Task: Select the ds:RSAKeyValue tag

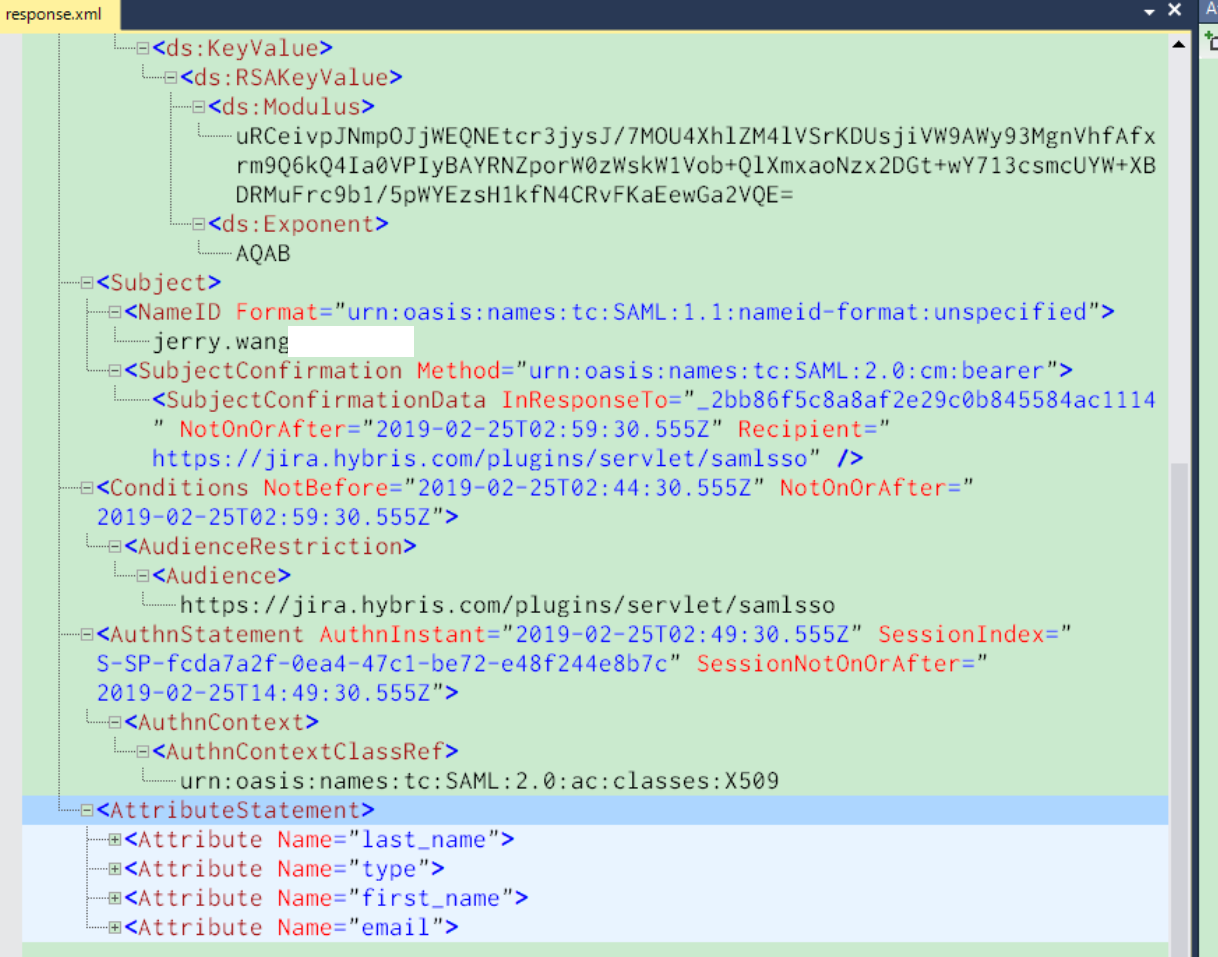Action: (x=292, y=77)
